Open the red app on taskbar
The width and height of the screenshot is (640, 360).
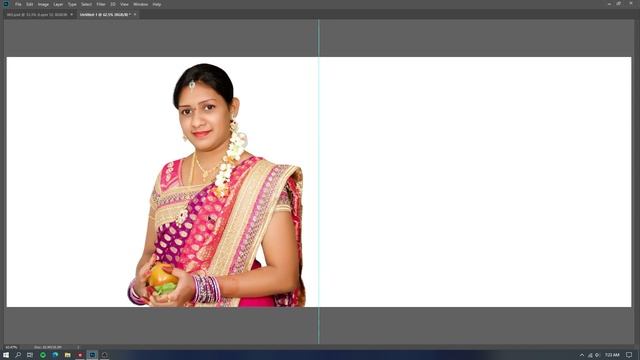80,355
